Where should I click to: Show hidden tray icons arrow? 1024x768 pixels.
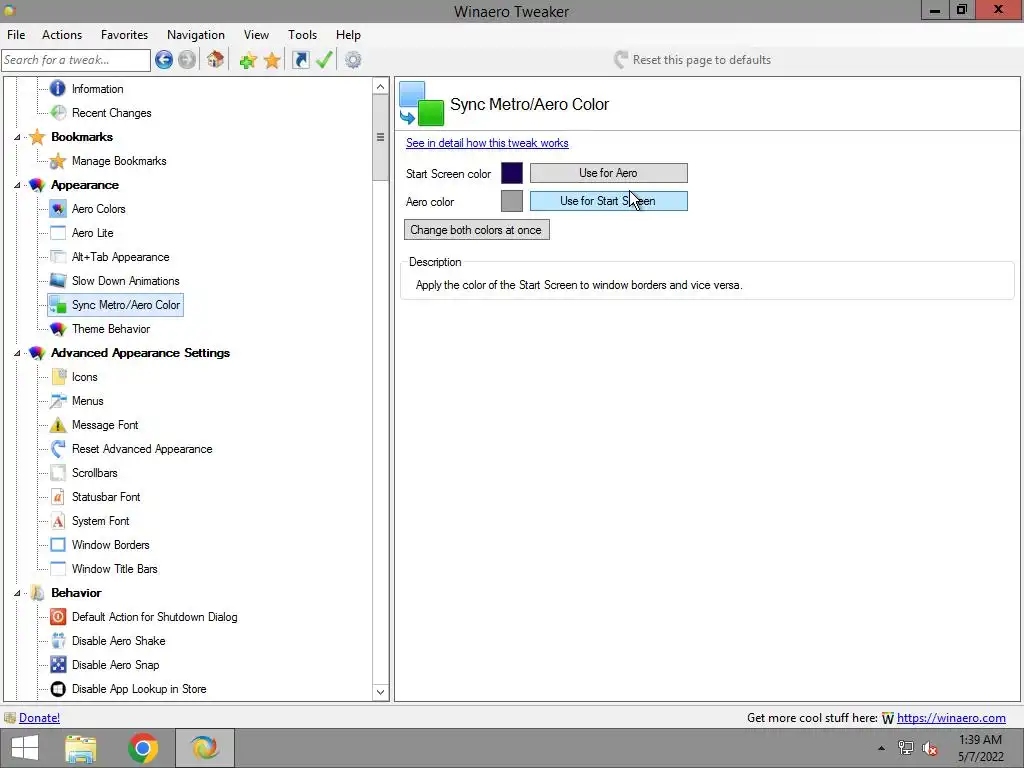click(881, 748)
